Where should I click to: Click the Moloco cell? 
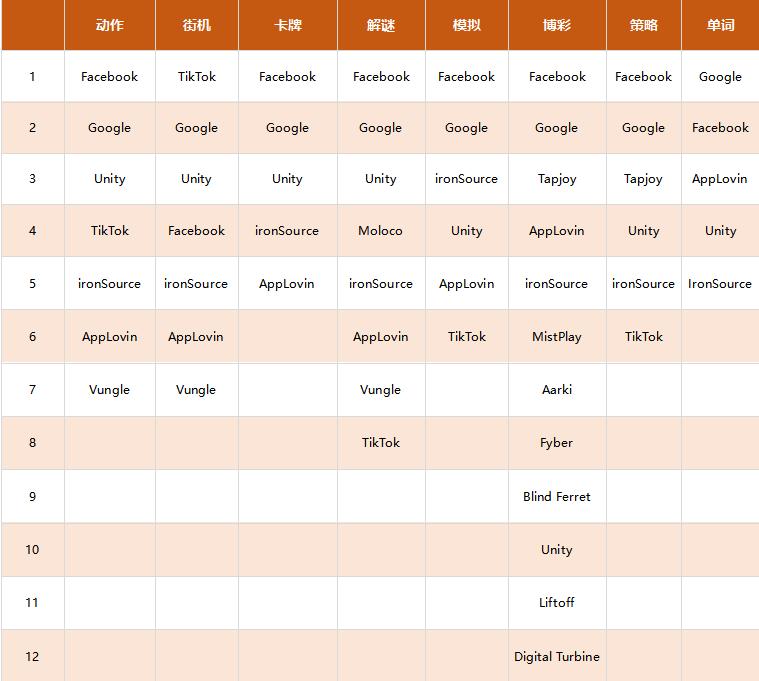(380, 231)
